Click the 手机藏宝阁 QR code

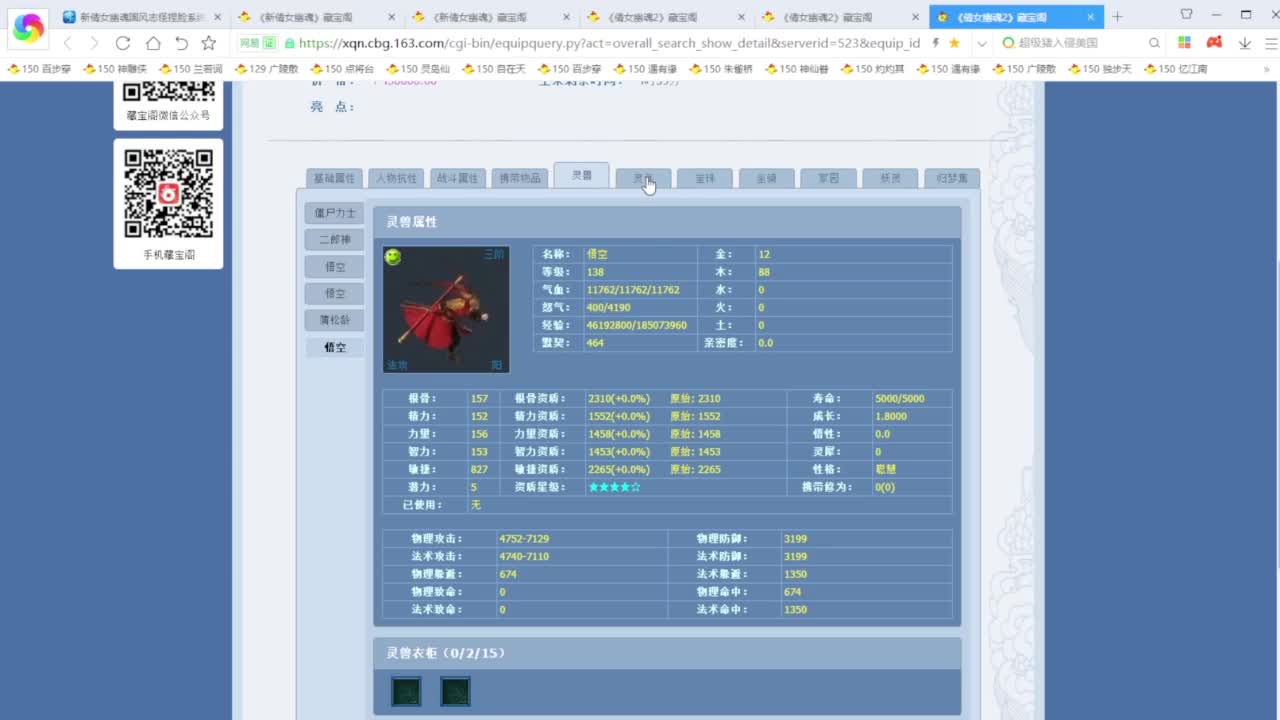[168, 193]
